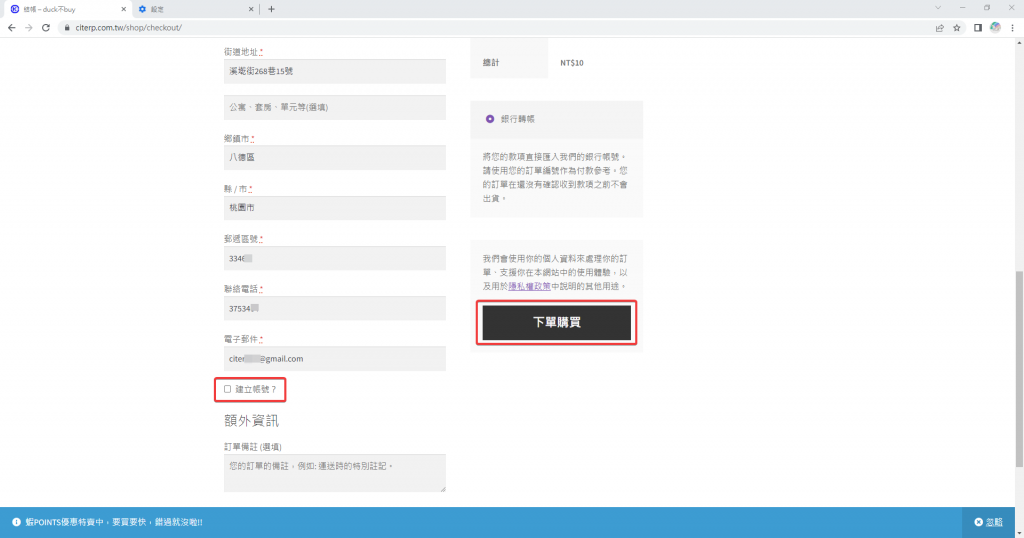Viewport: 1024px width, 538px height.
Task: Dismiss the blue notice bar with 忽略
Action: coord(988,522)
